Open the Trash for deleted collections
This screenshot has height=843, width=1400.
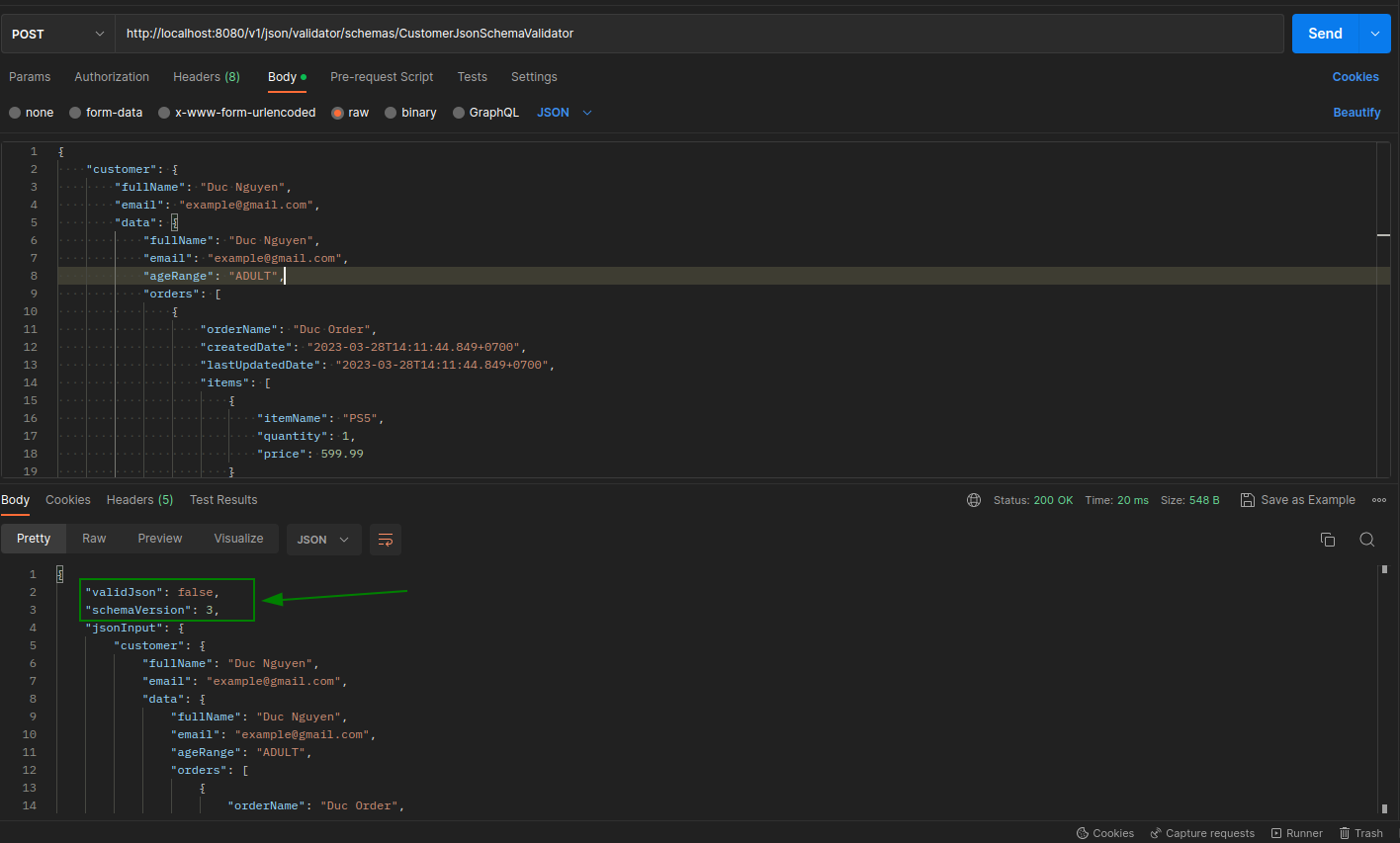[x=1361, y=833]
